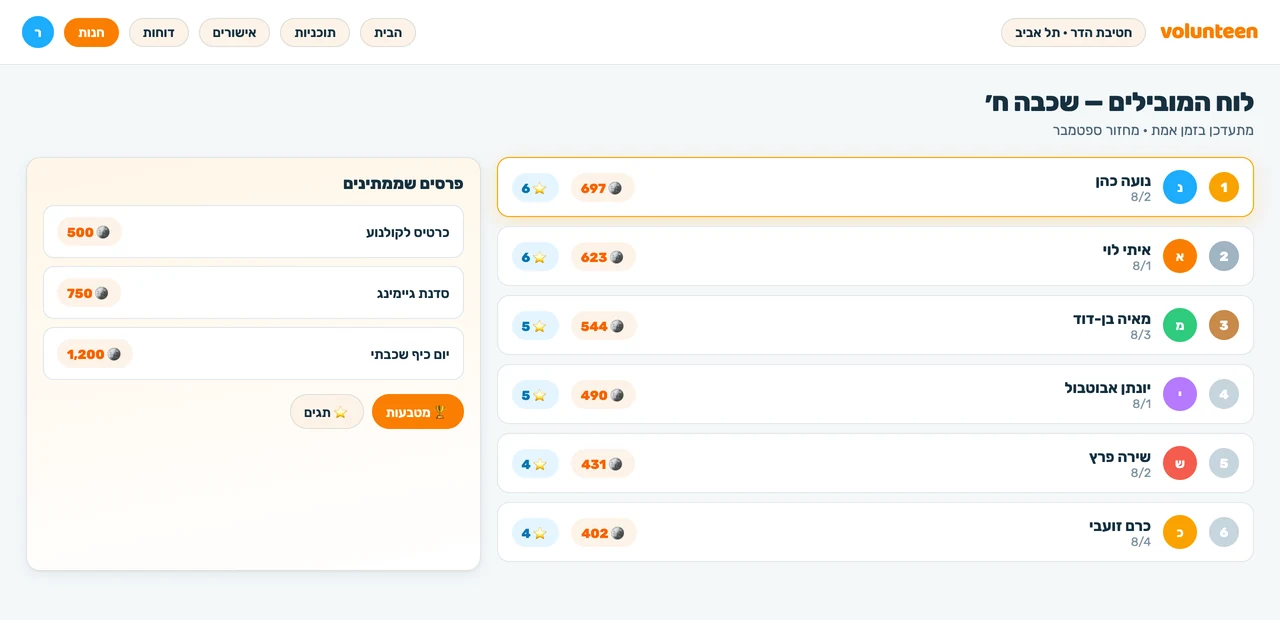The width and height of the screenshot is (1280, 620).
Task: Click the 431 coins chip
Action: click(603, 464)
